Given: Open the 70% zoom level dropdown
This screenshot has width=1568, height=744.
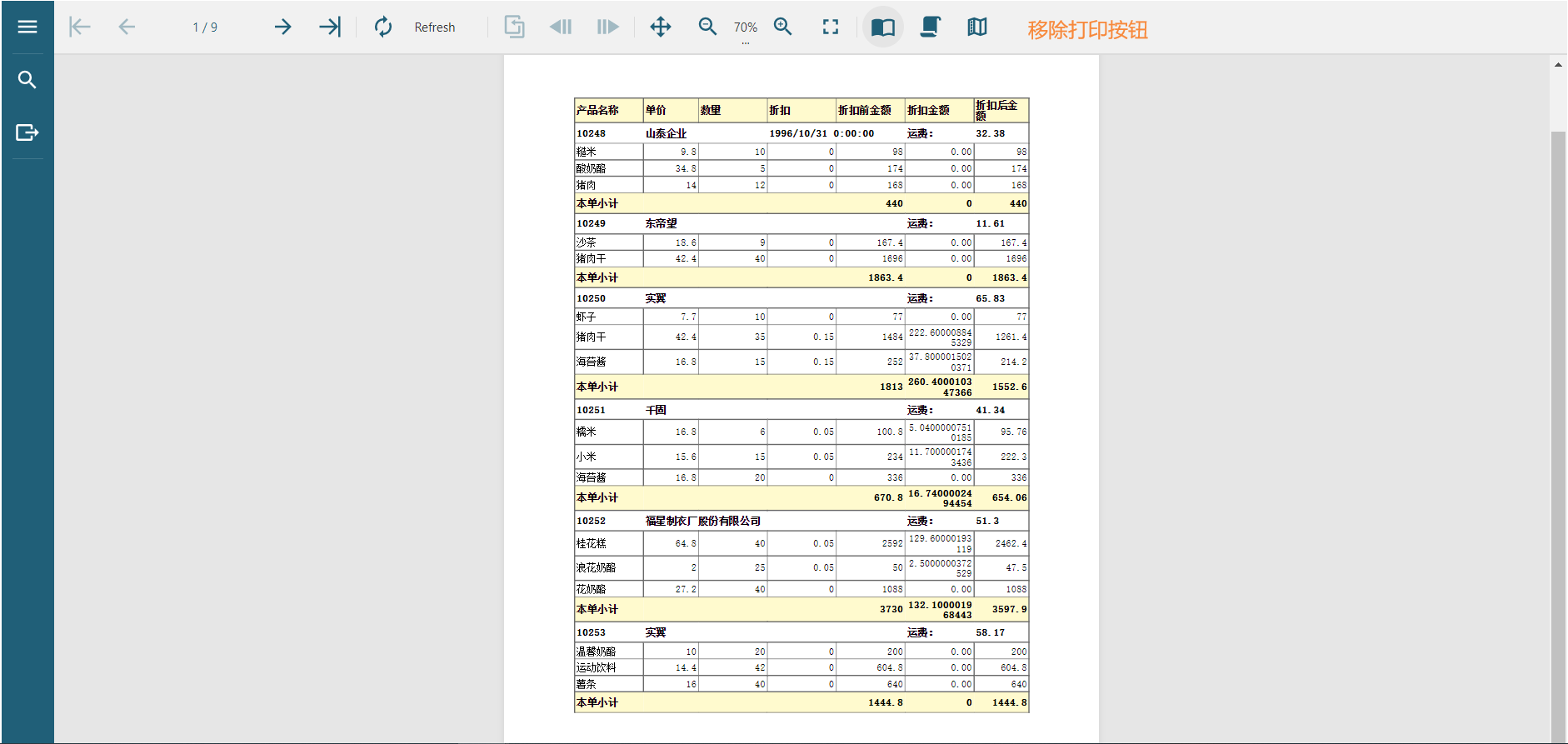Looking at the screenshot, I should click(746, 30).
